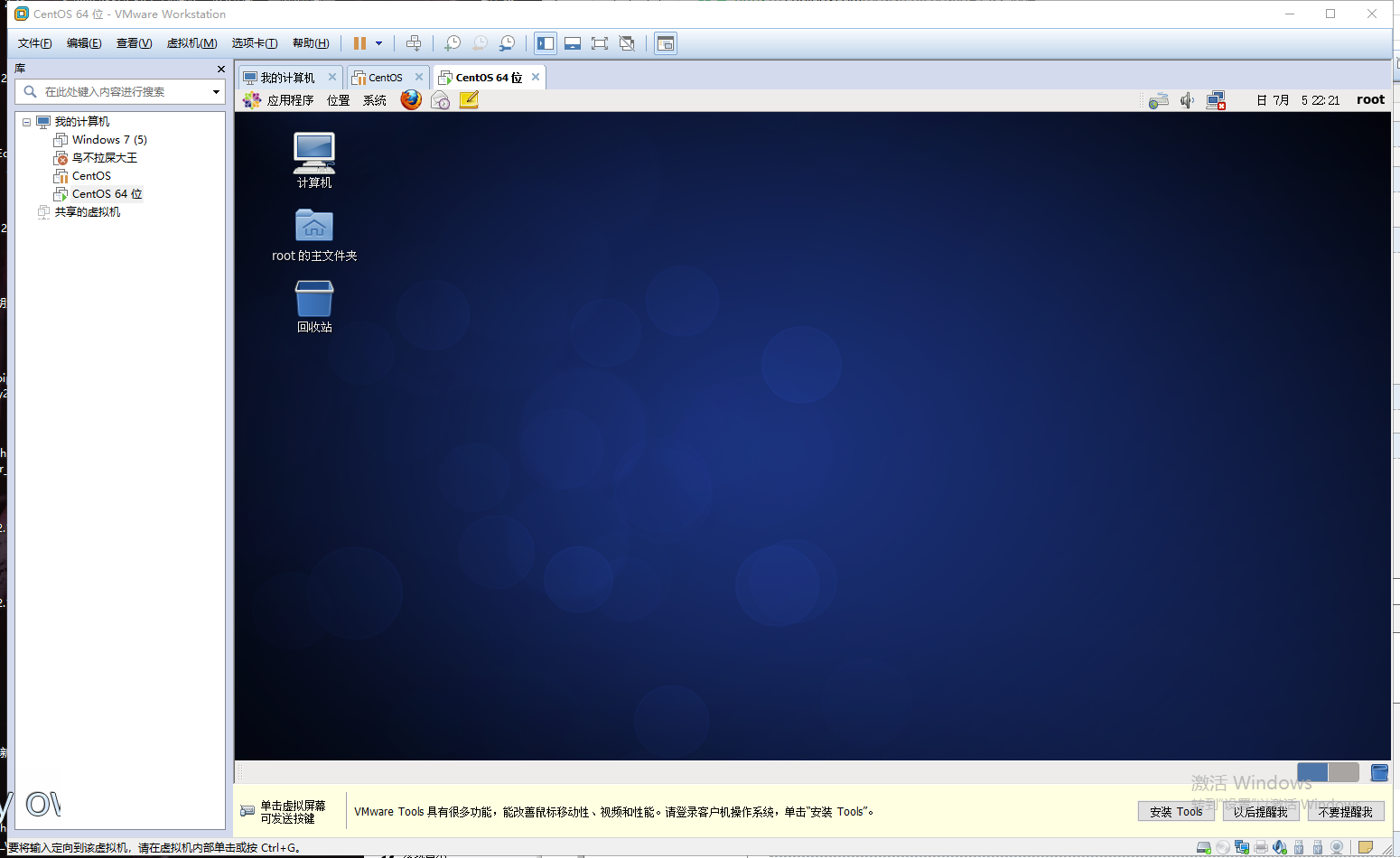Viewport: 1400px width, 858px height.
Task: Launch the Evolution mail icon
Action: [440, 100]
